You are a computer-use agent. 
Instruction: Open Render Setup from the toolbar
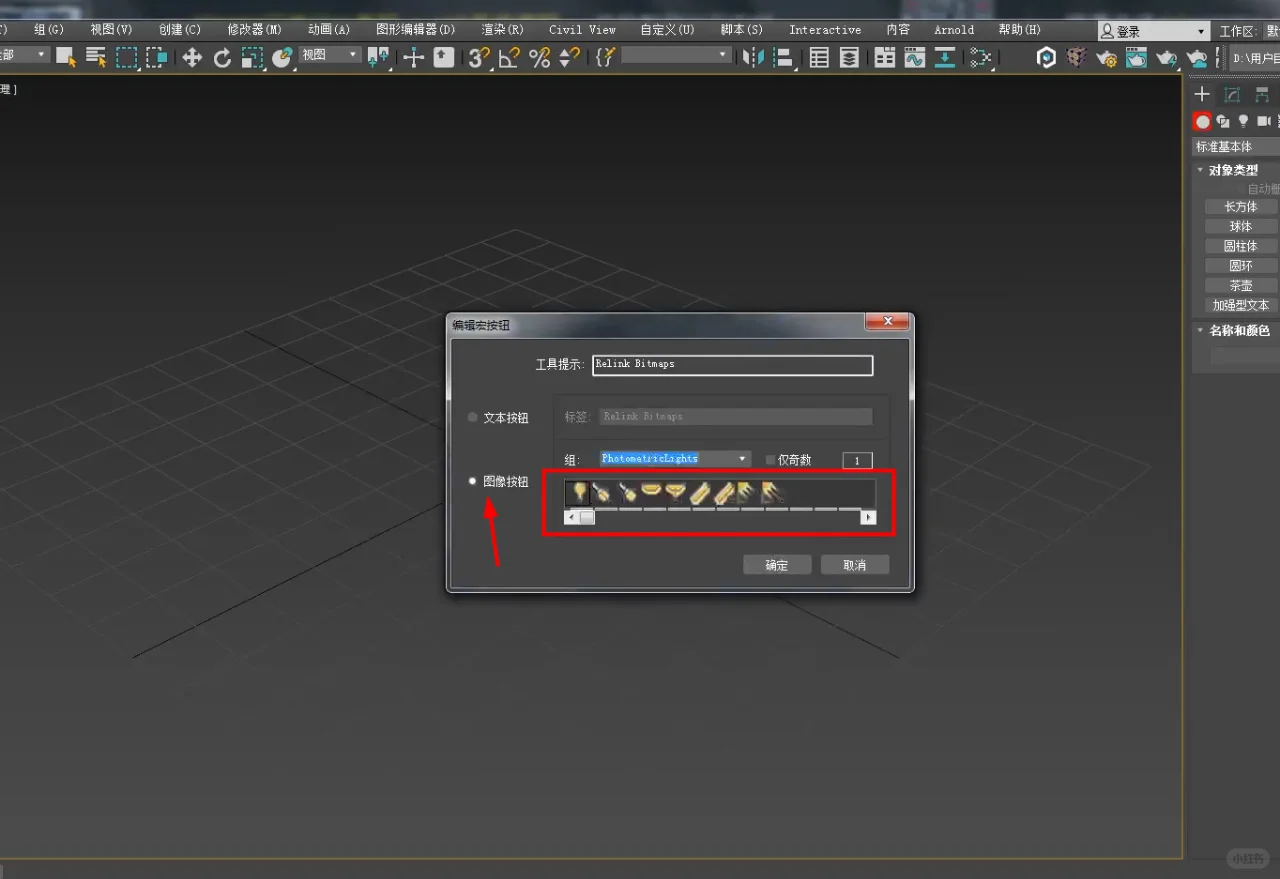tap(1106, 57)
